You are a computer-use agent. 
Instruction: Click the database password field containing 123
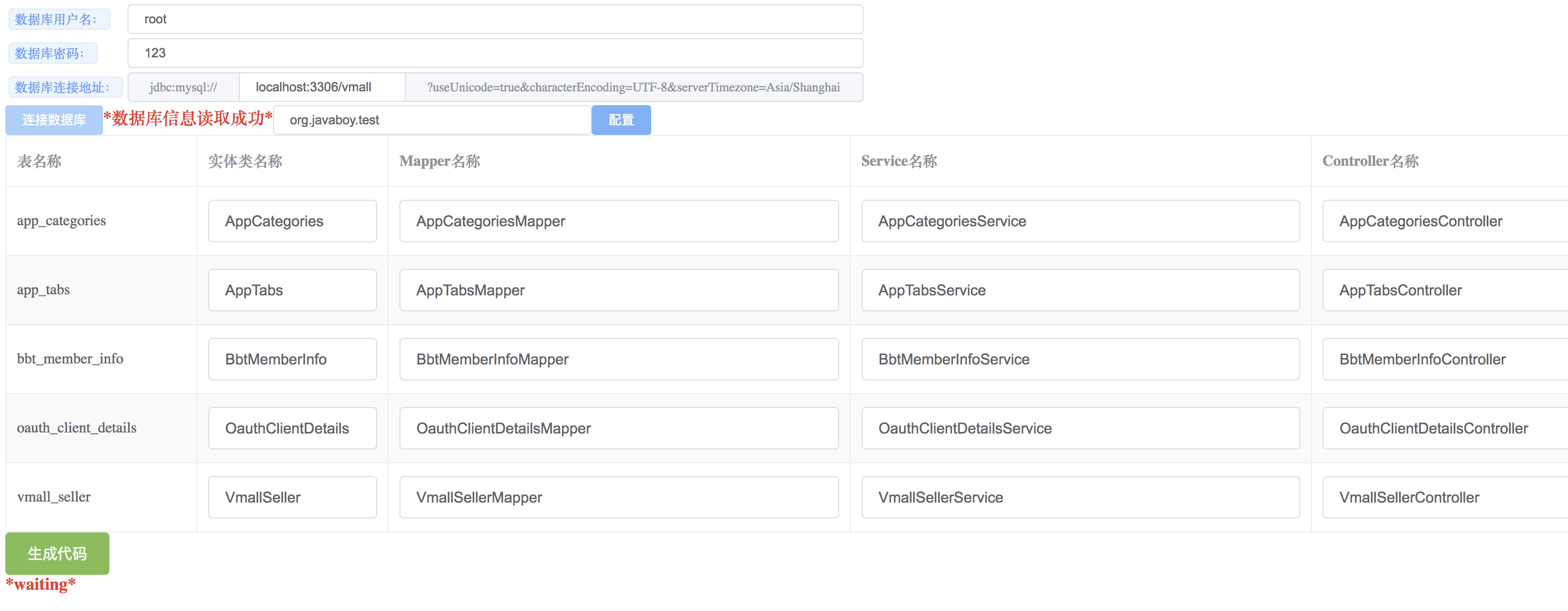495,53
